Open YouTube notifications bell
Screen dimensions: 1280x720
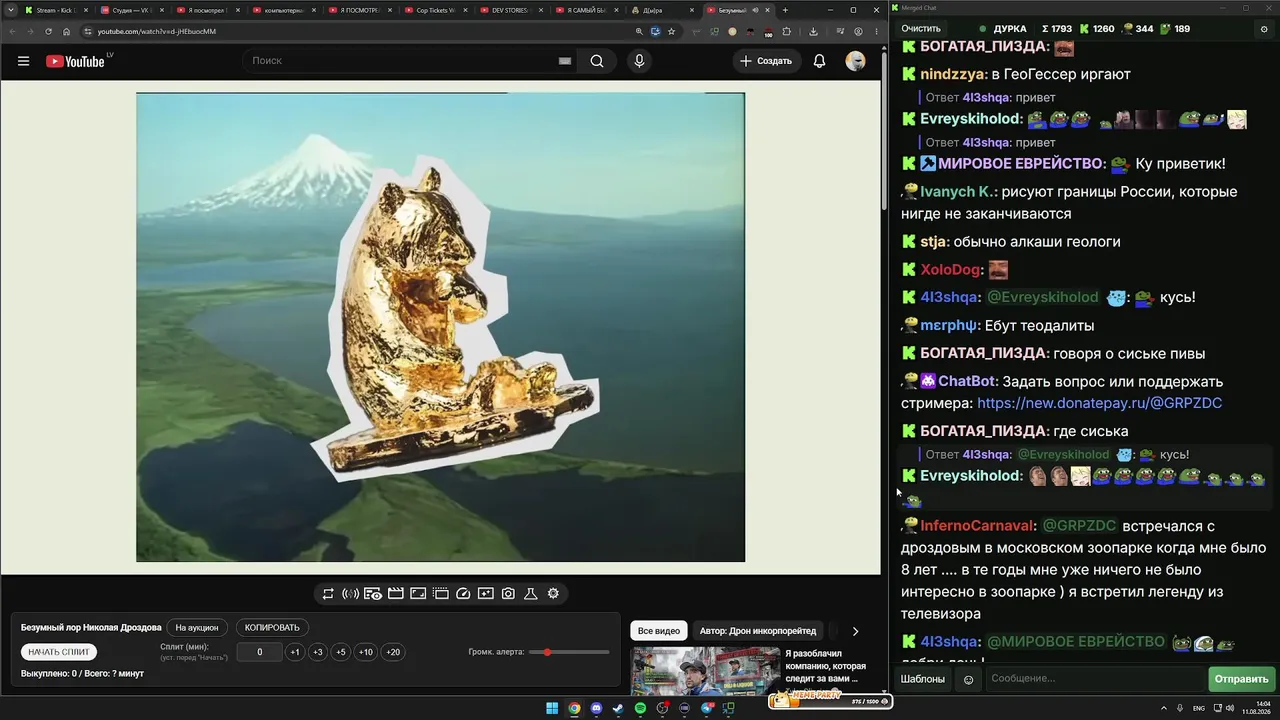819,61
